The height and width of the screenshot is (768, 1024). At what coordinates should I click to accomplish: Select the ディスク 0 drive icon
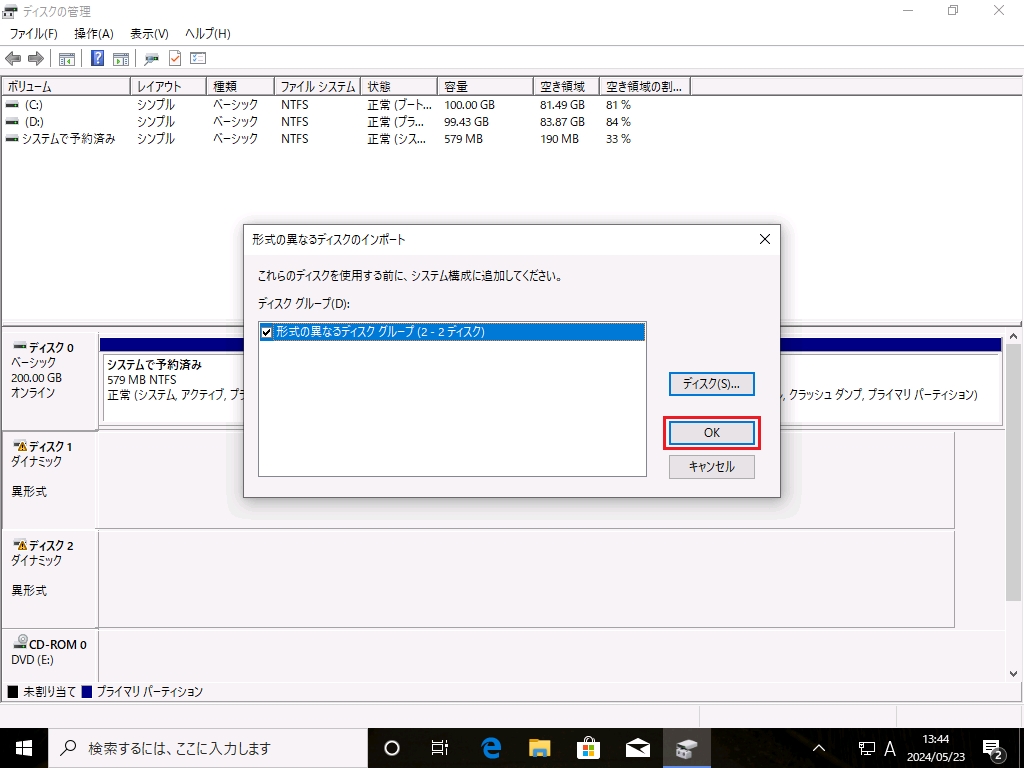click(20, 345)
